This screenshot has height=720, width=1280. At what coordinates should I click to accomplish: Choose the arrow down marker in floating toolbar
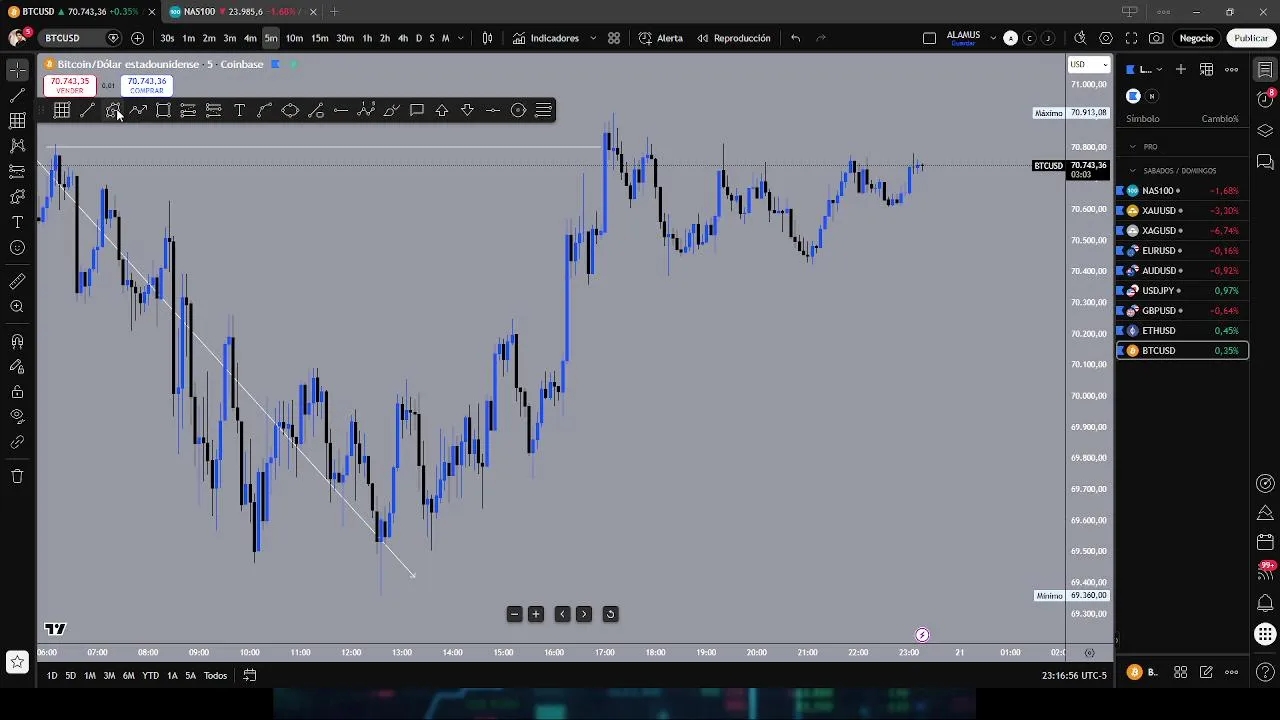[x=467, y=110]
